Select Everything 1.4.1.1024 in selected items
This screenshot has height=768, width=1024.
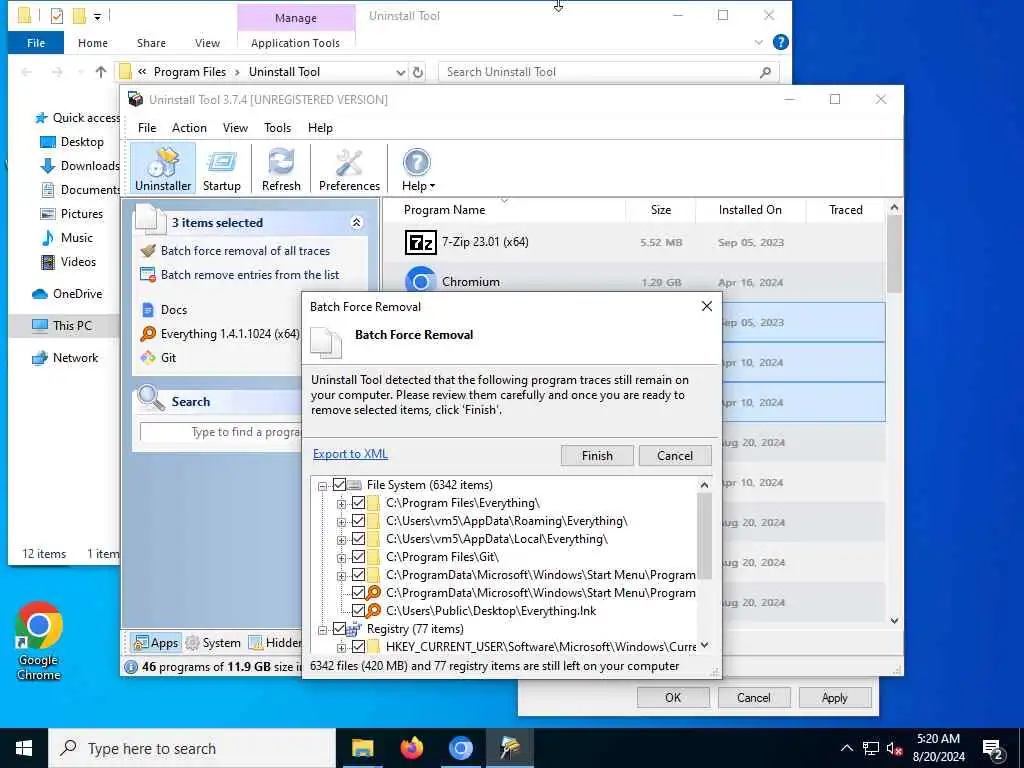pyautogui.click(x=220, y=334)
